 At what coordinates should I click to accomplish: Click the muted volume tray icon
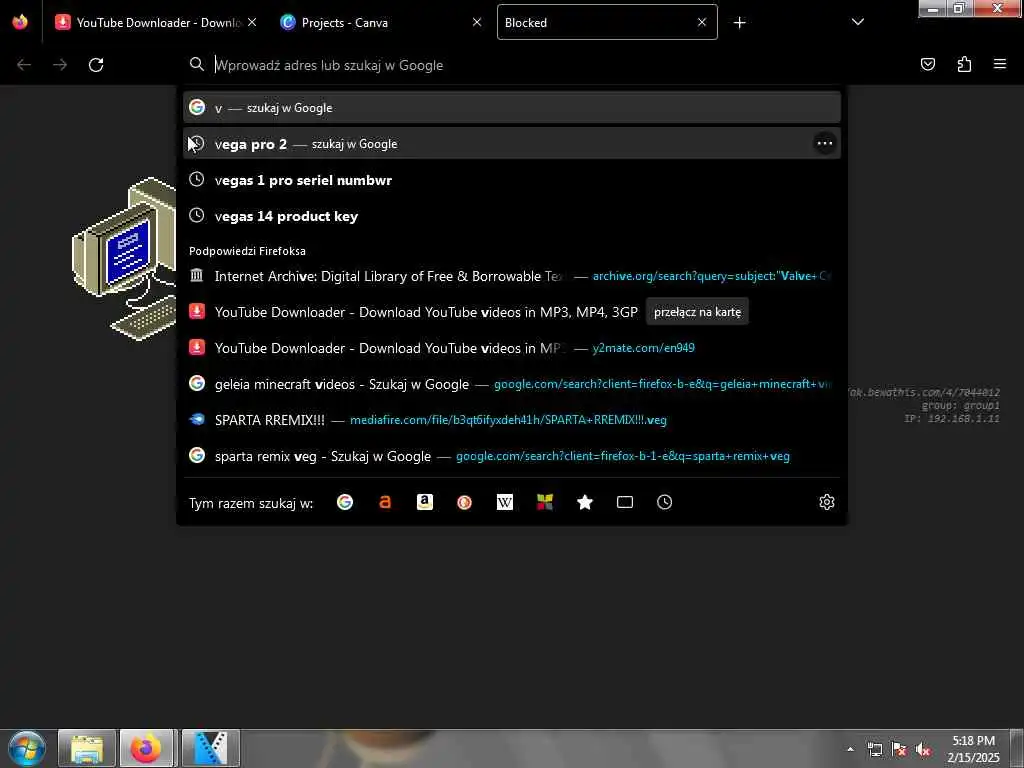[x=923, y=750]
